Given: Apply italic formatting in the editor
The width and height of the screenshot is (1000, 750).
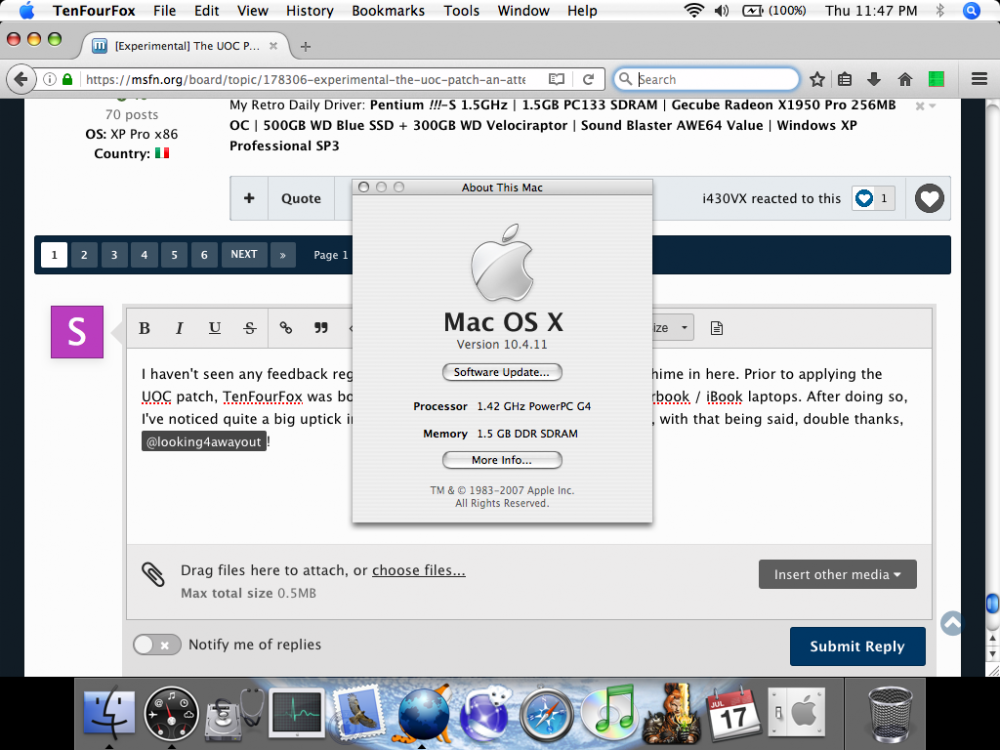Looking at the screenshot, I should (179, 328).
